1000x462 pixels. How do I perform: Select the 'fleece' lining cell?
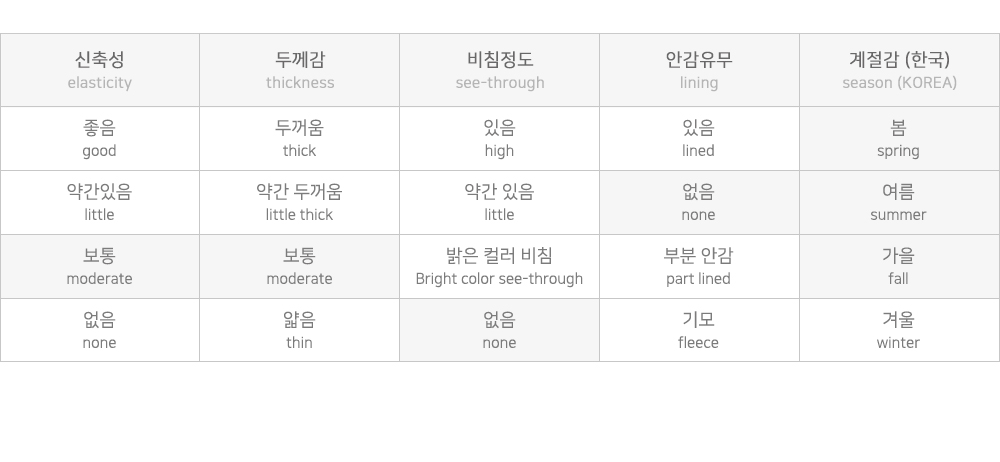pos(699,331)
